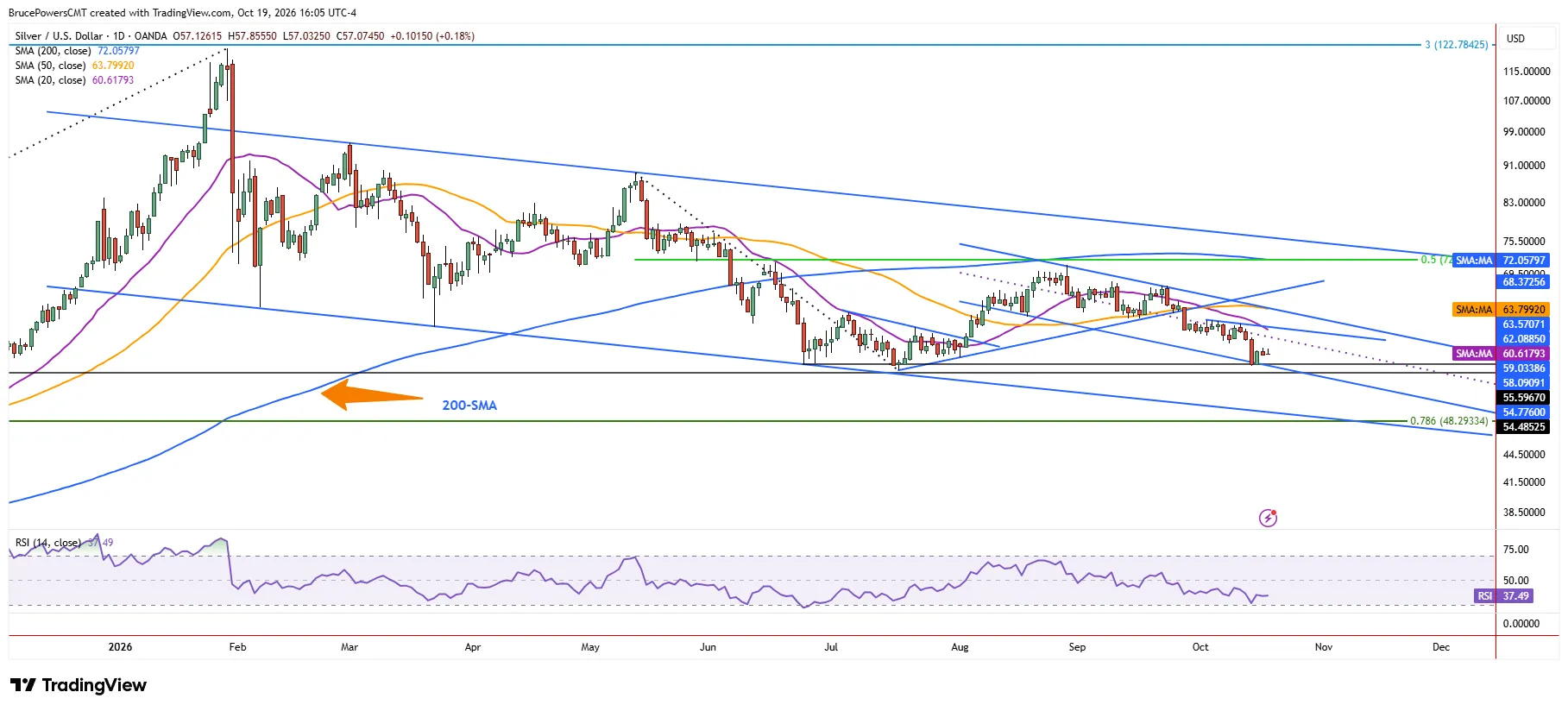
Task: Click the blue SMA:MA 72.05797 price label
Action: point(1501,260)
